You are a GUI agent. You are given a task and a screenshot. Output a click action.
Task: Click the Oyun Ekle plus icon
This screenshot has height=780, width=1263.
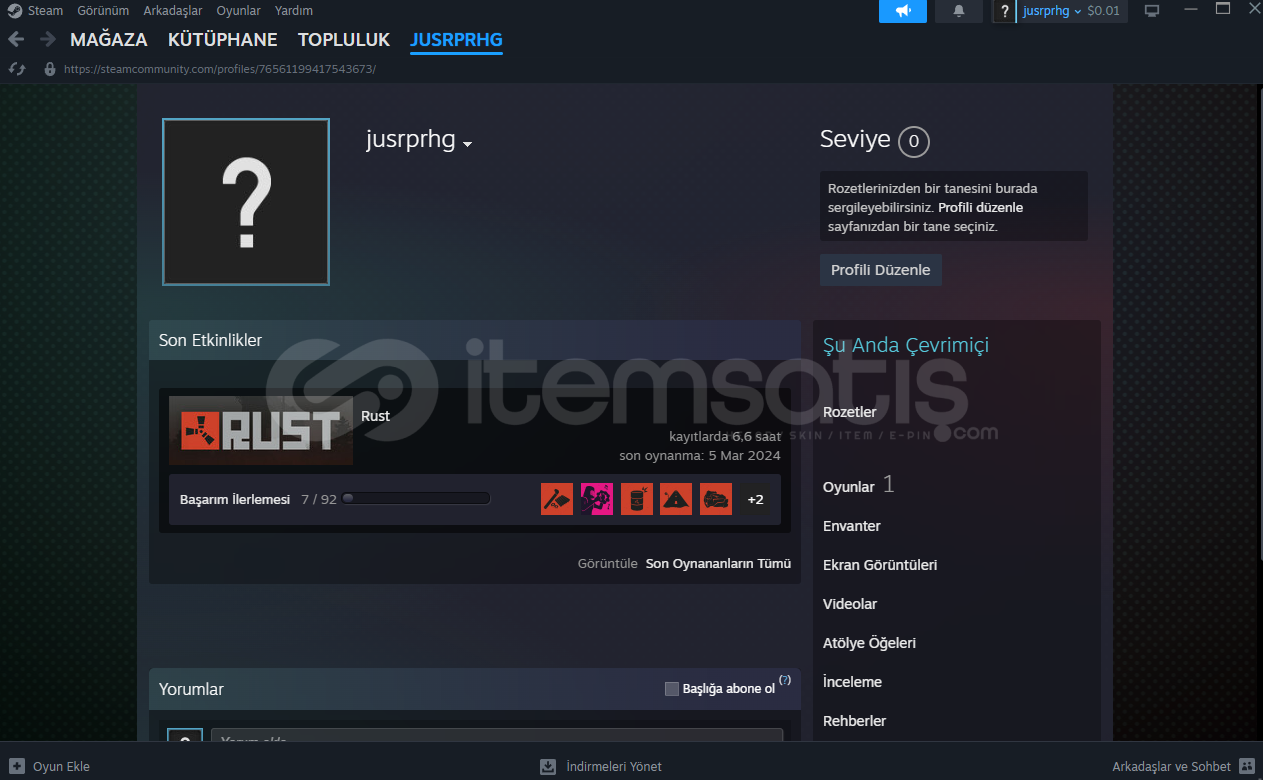click(15, 767)
